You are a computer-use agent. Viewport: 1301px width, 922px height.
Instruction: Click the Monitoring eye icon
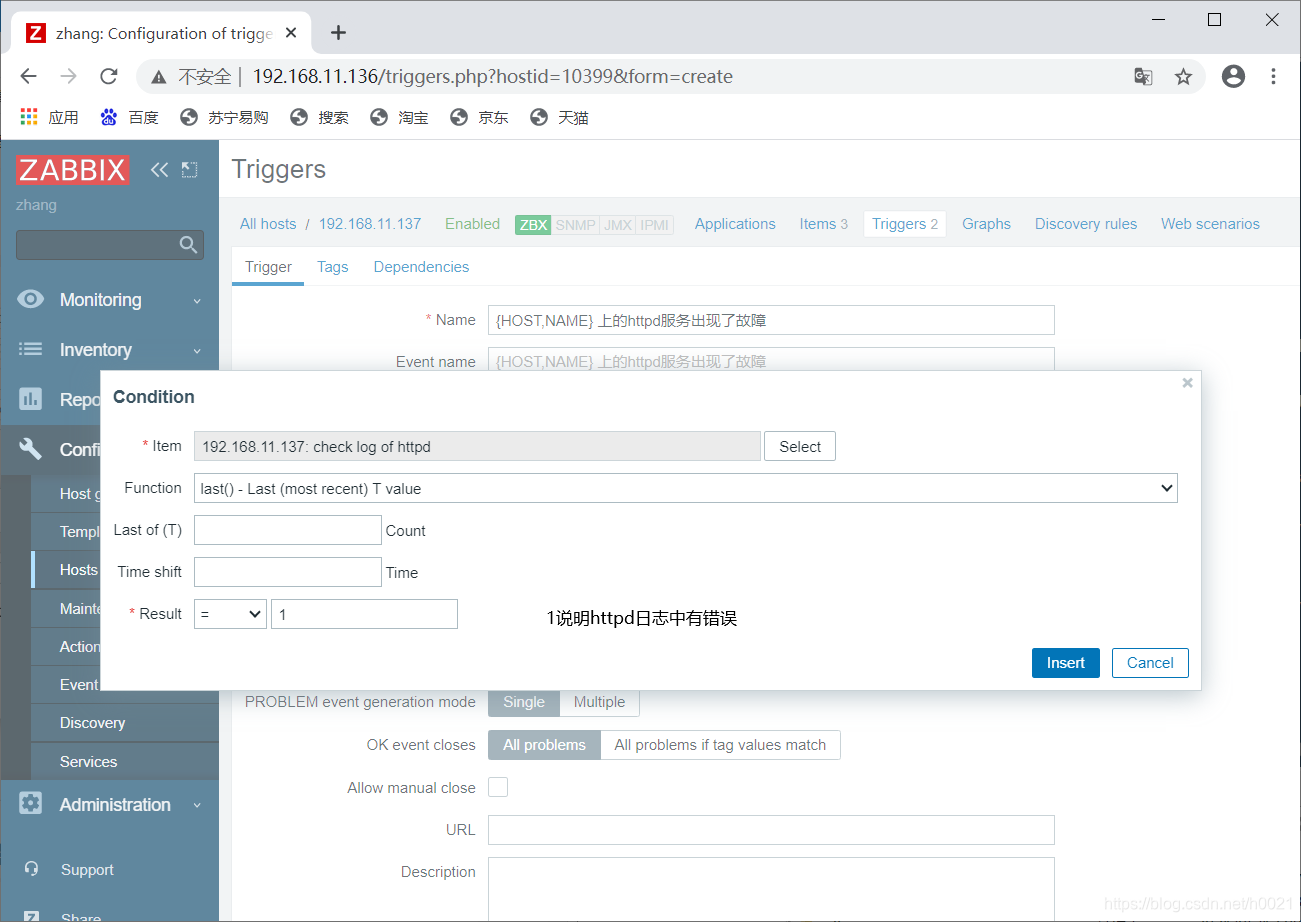(x=31, y=299)
